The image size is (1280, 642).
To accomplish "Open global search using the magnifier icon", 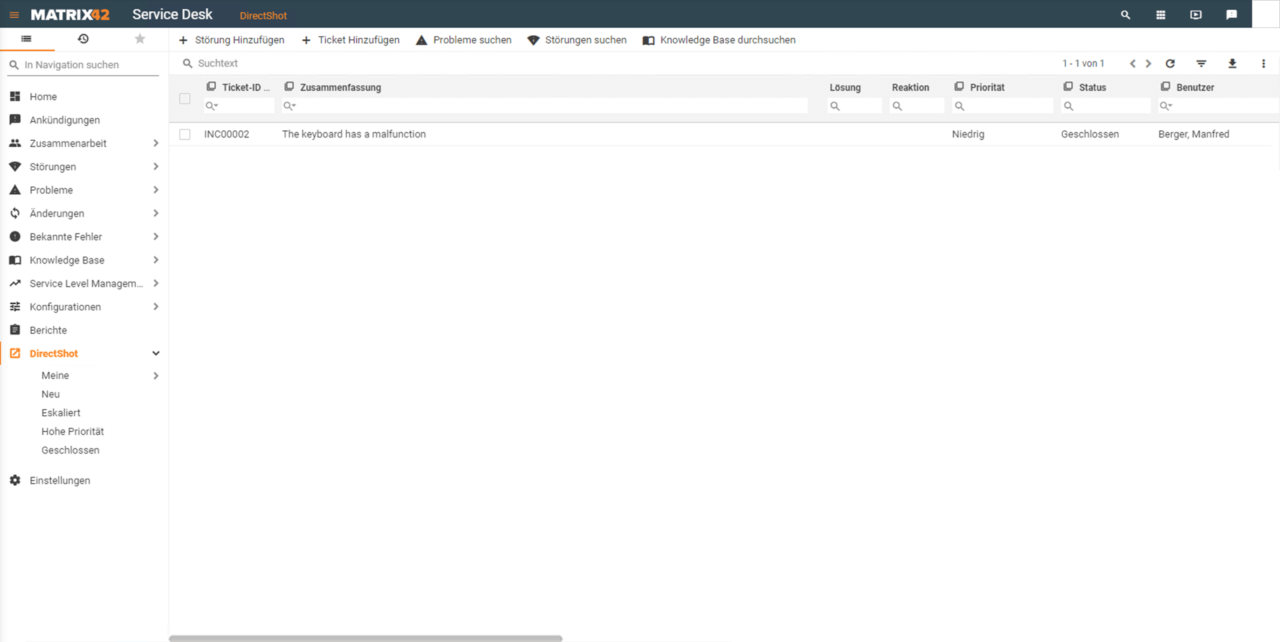I will tap(1125, 14).
